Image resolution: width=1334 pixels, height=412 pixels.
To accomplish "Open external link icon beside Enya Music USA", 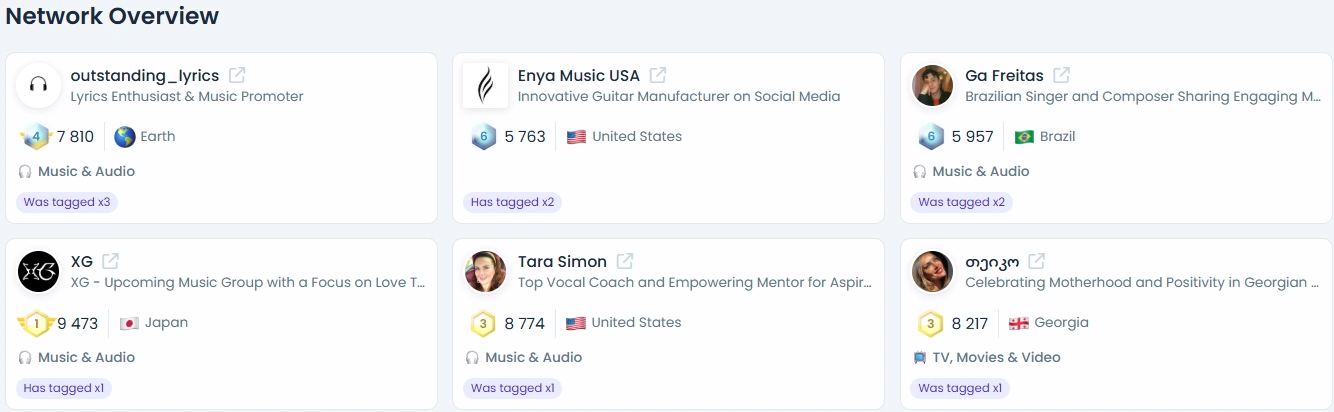I will (x=658, y=75).
